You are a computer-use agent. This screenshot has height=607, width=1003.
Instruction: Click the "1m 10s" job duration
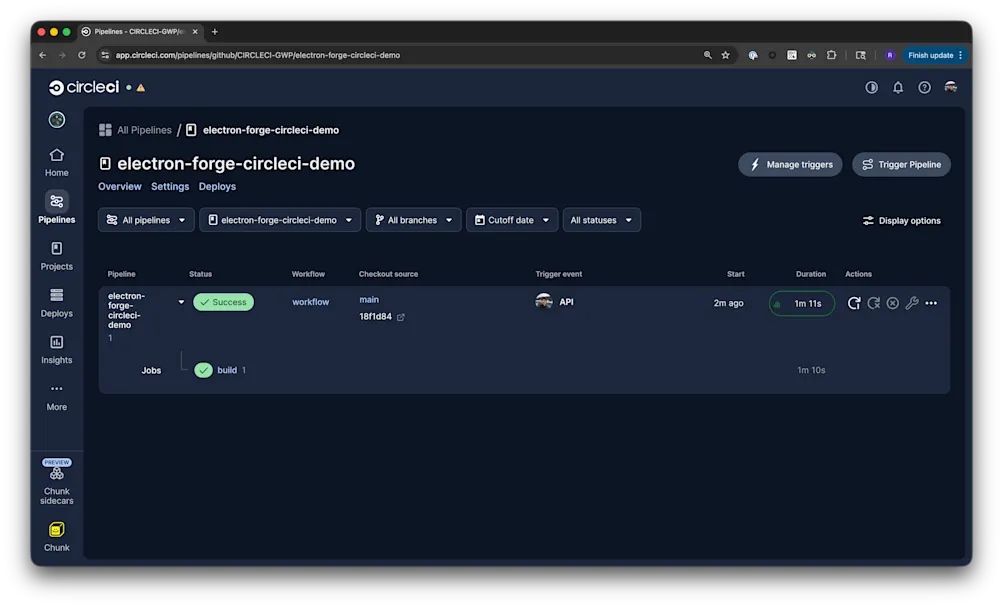pos(811,370)
